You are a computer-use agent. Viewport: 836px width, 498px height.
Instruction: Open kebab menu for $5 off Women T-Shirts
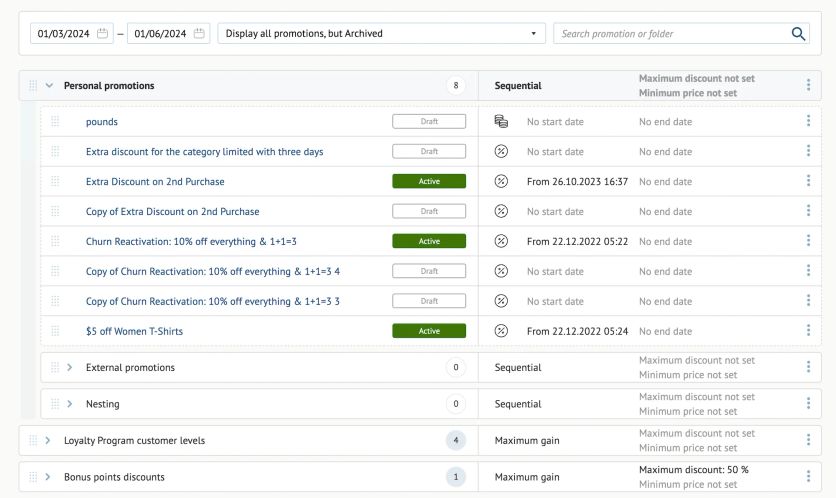pos(808,330)
